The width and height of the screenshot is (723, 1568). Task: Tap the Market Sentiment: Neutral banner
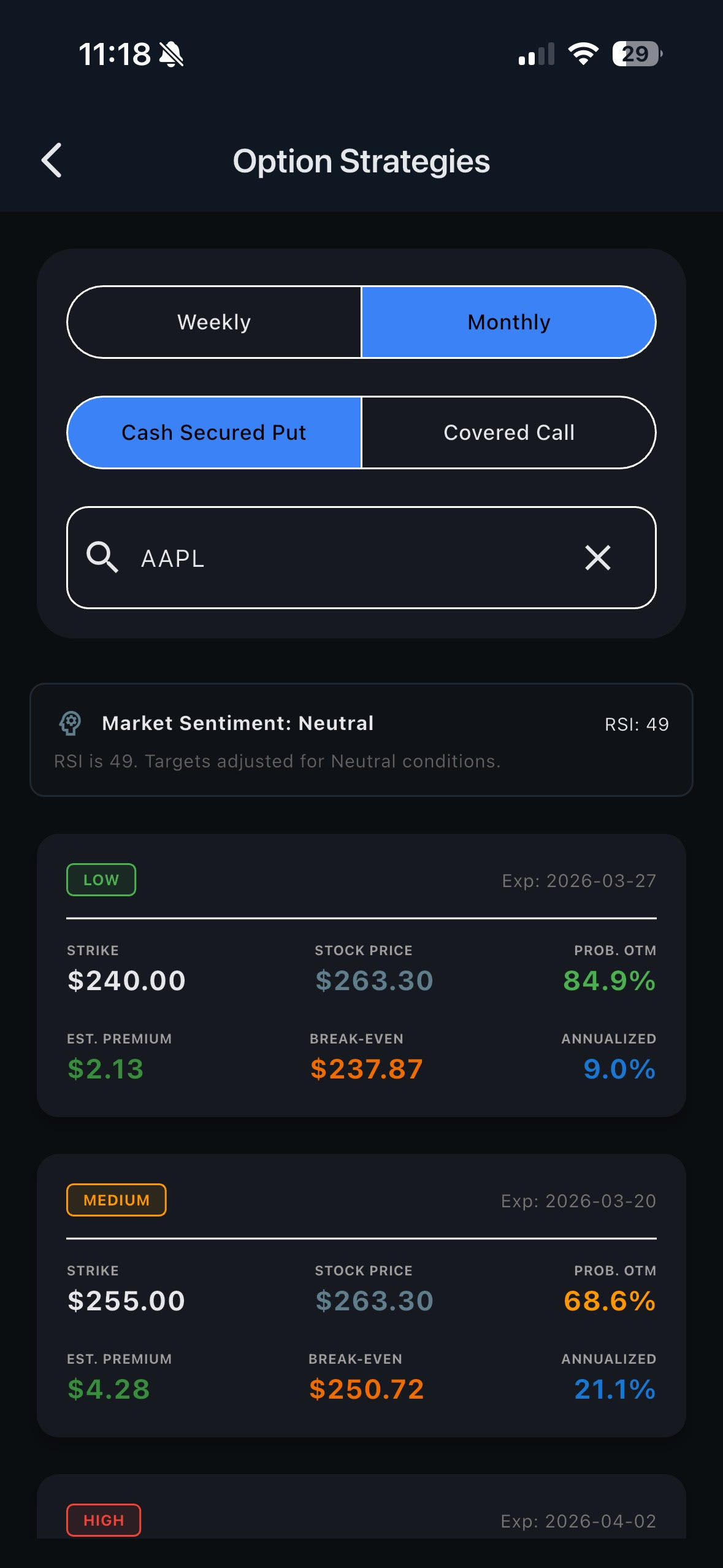(x=361, y=740)
